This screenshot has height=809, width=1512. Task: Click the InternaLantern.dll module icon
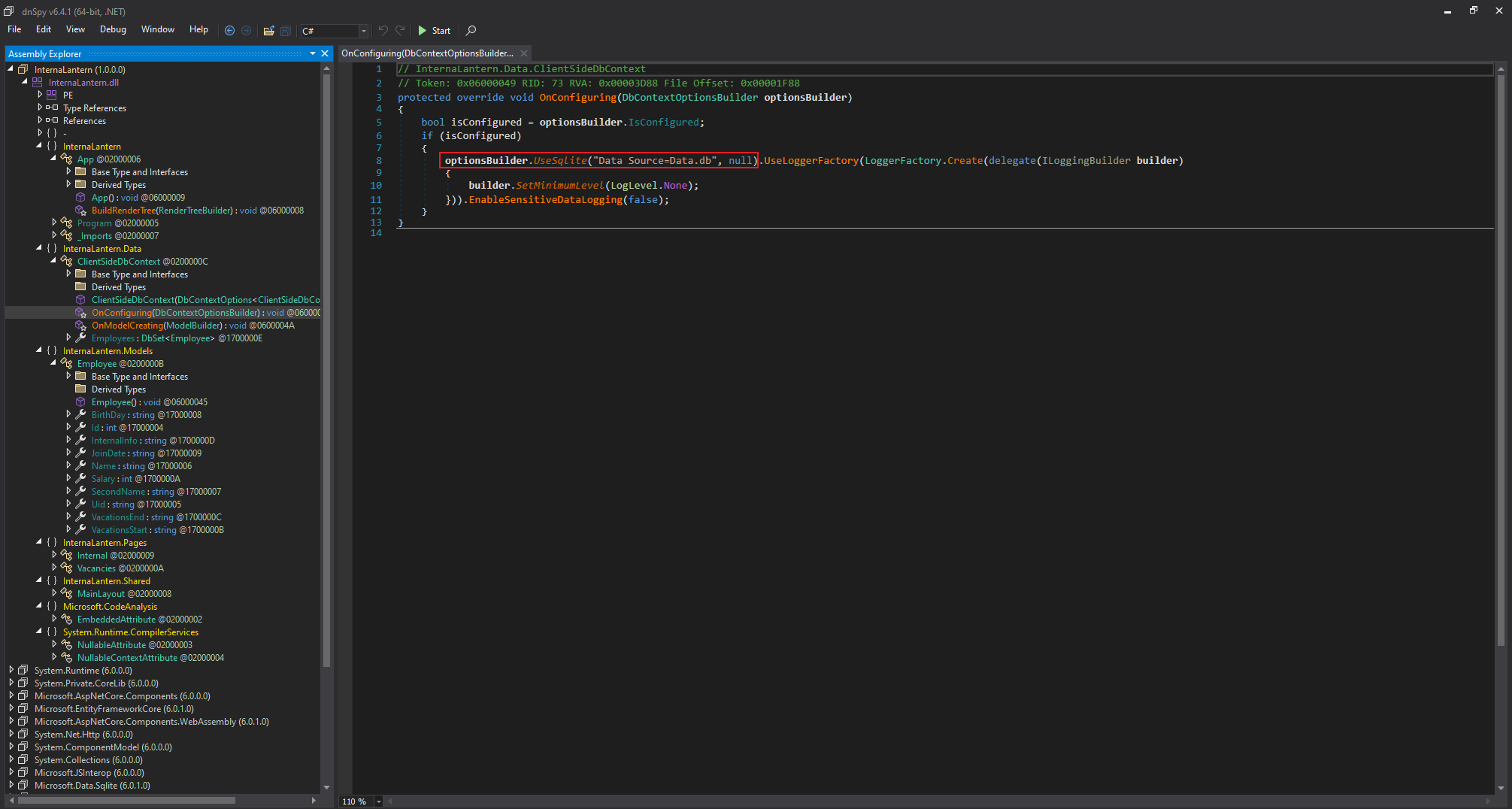(38, 82)
